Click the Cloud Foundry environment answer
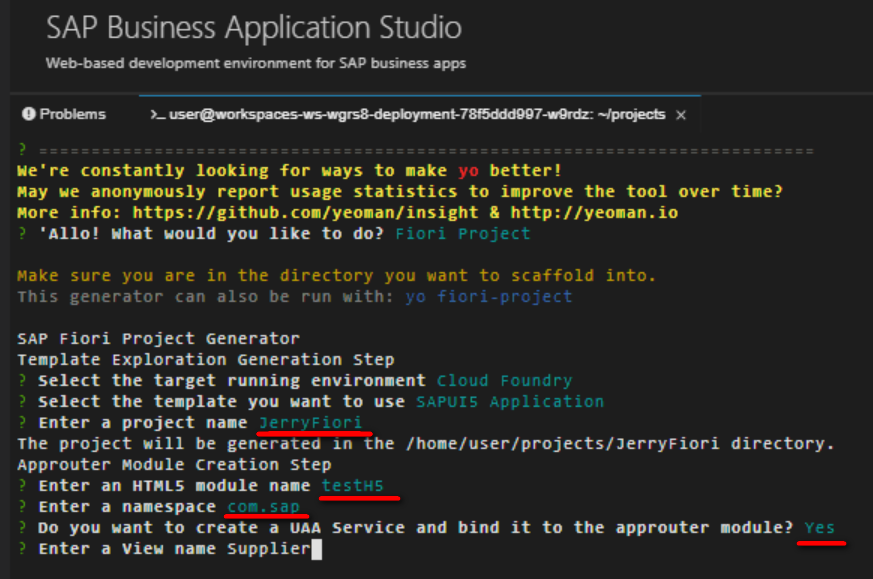Viewport: 873px width, 579px height. coord(504,381)
